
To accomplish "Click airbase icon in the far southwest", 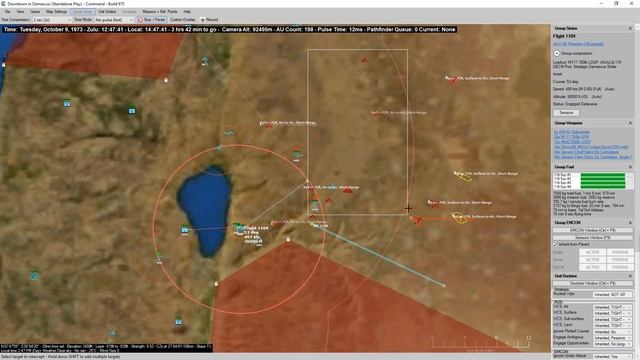I will click(34, 276).
